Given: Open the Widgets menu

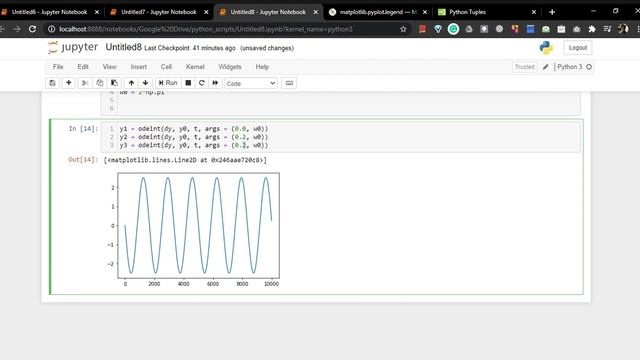Looking at the screenshot, I should point(230,67).
